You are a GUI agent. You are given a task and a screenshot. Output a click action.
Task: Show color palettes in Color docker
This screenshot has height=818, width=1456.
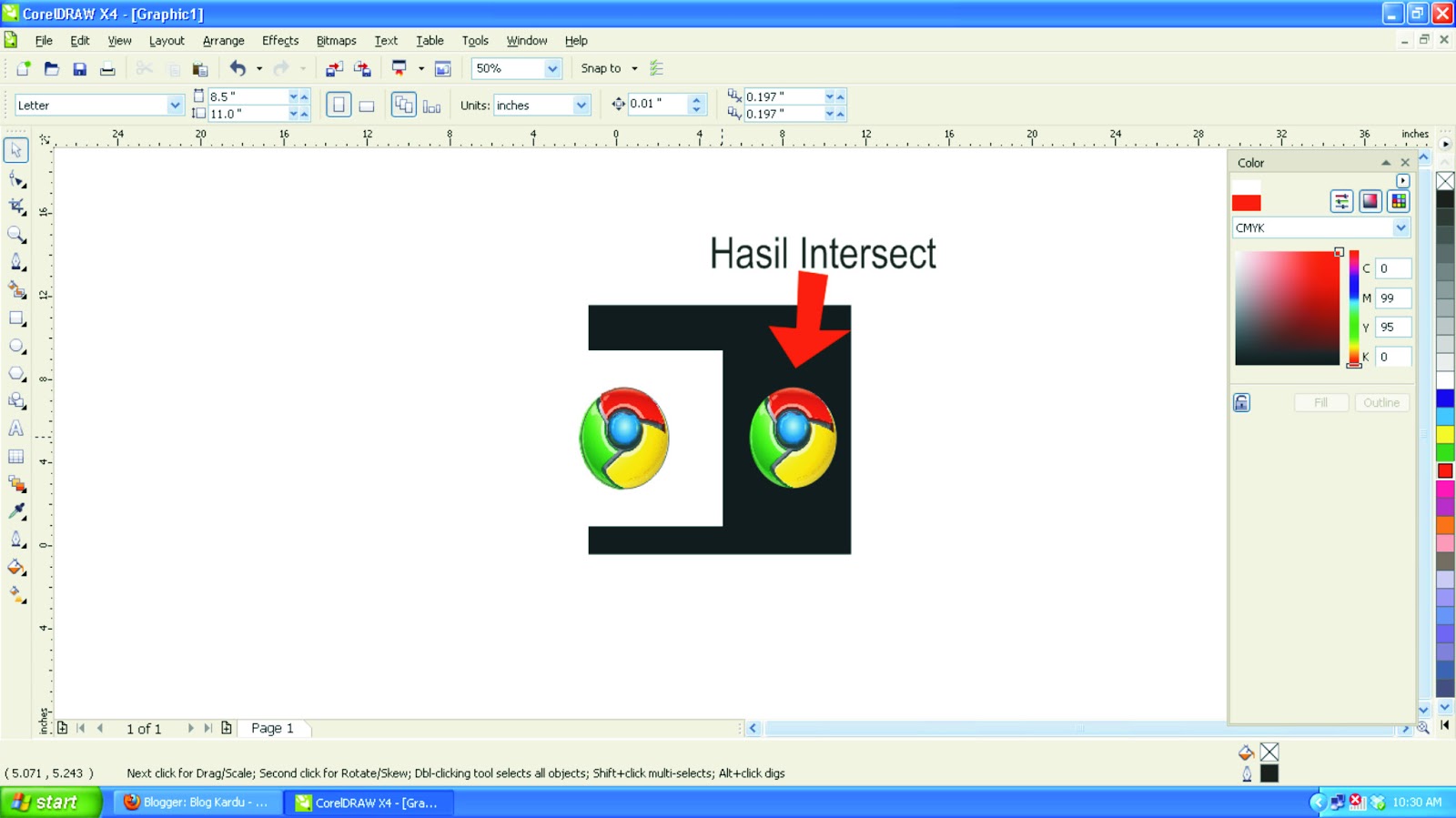pos(1399,201)
